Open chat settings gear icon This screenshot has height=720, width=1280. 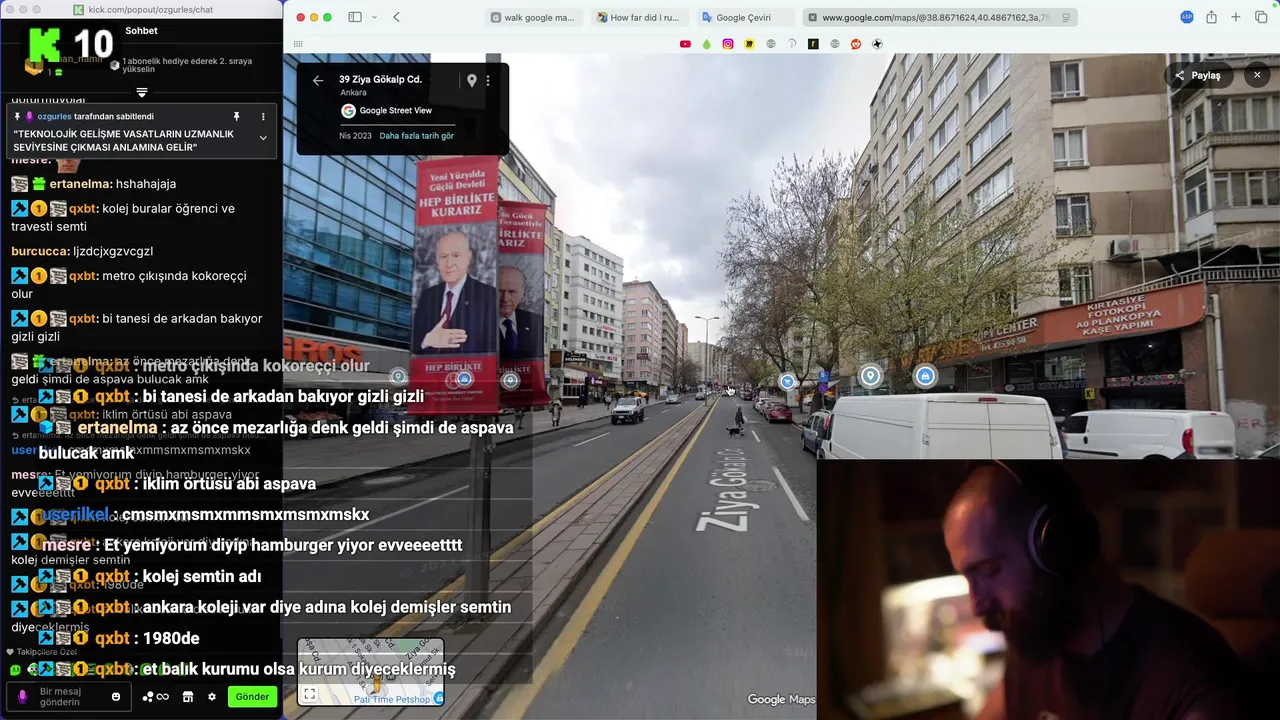coord(212,697)
